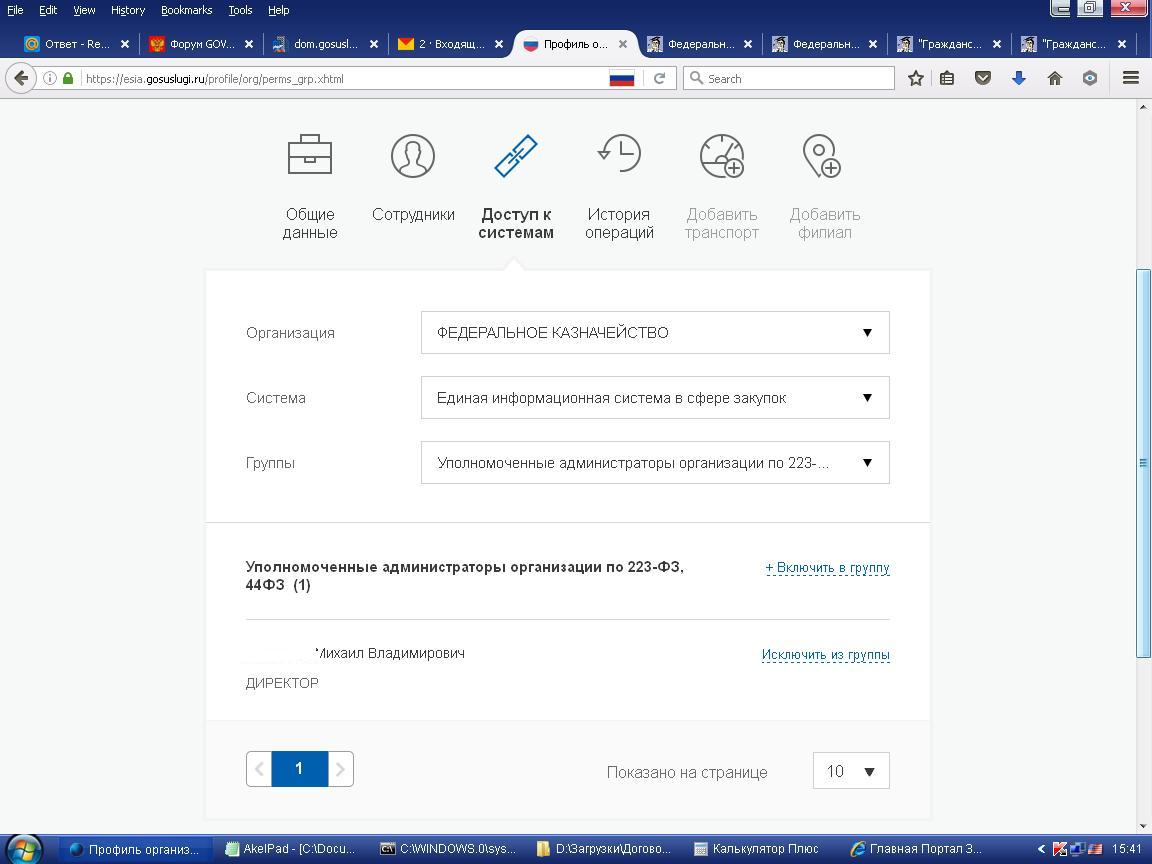Screen dimensions: 1152x864
Task: Reload the page with refresh button
Action: coord(659,78)
